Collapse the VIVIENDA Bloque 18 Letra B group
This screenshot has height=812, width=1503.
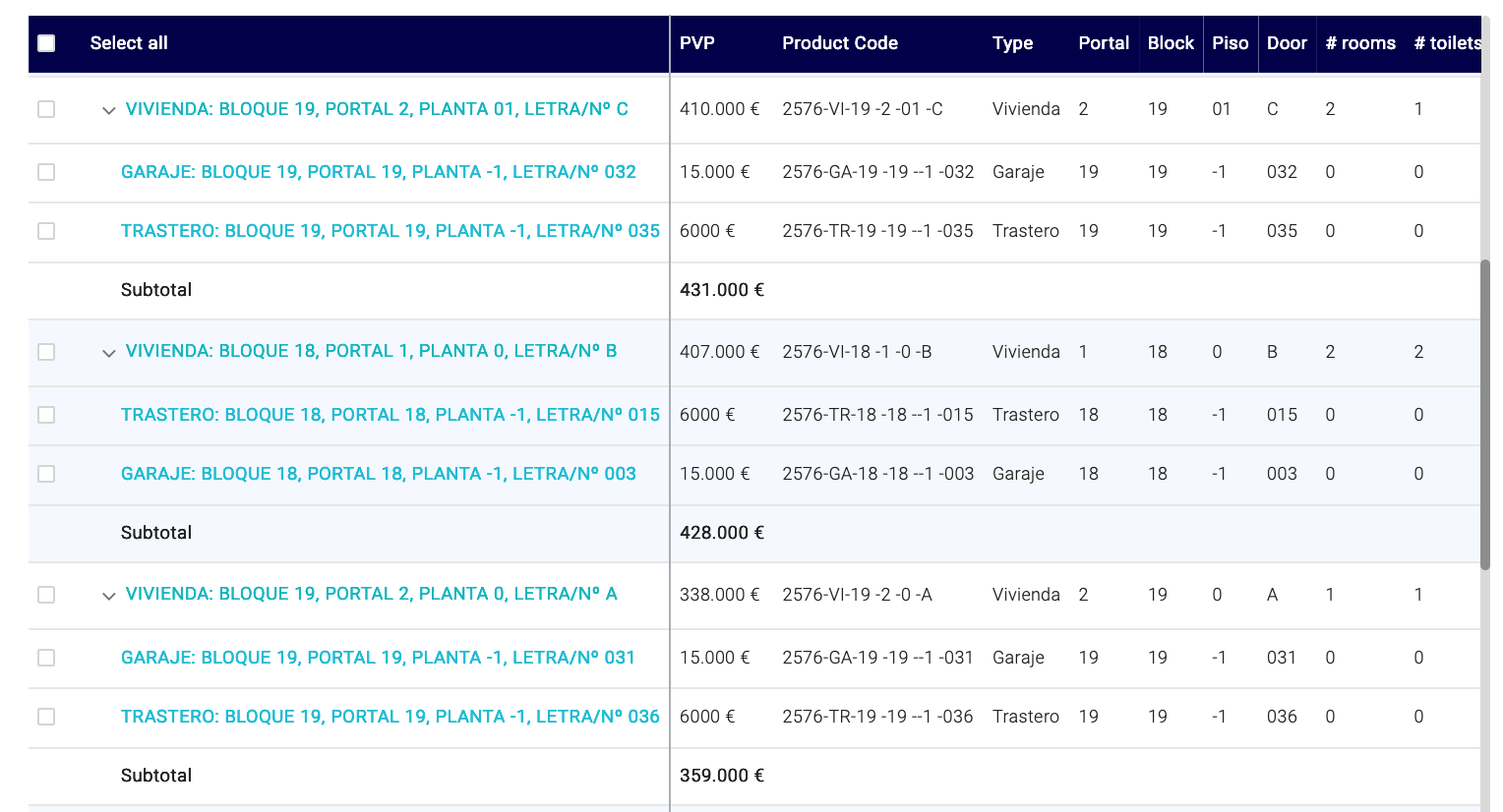point(109,353)
